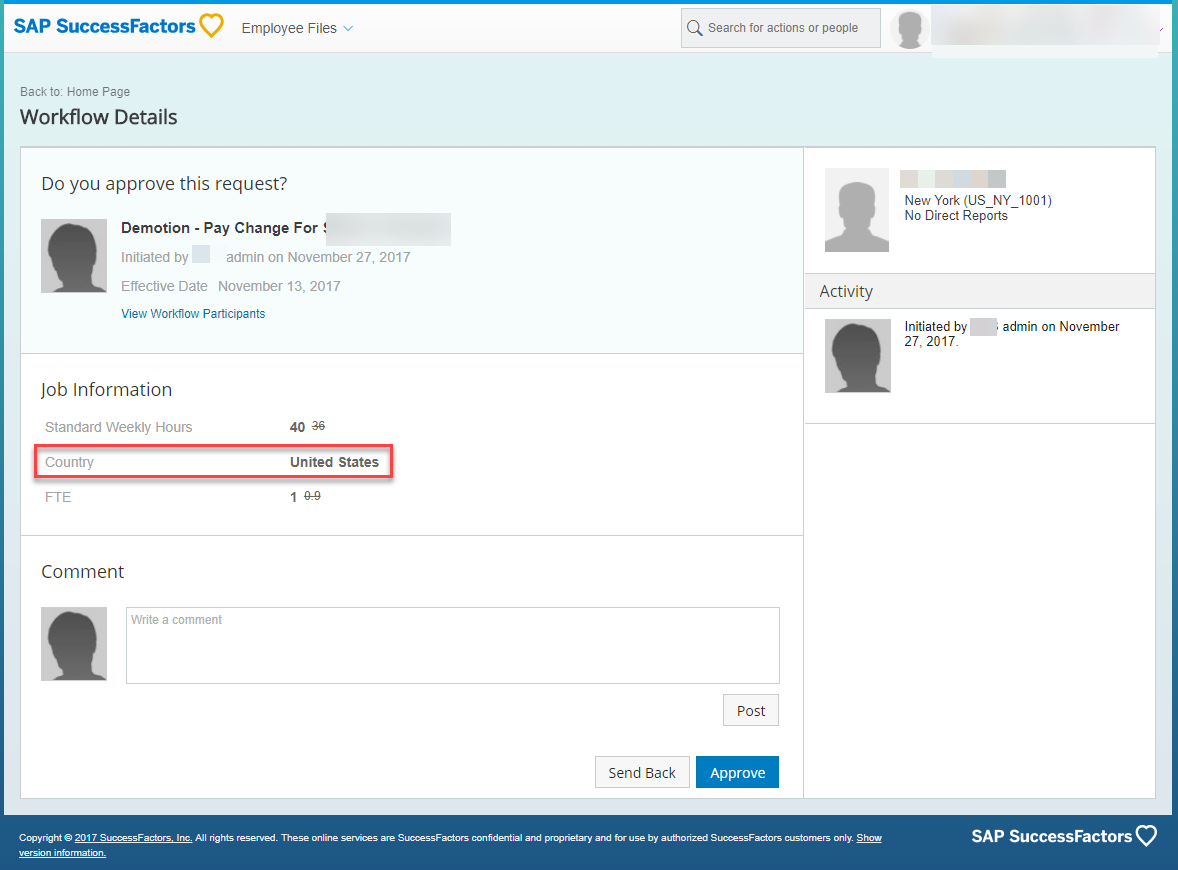This screenshot has height=870, width=1178.
Task: Click the requester avatar beside Demotion title
Action: click(74, 256)
